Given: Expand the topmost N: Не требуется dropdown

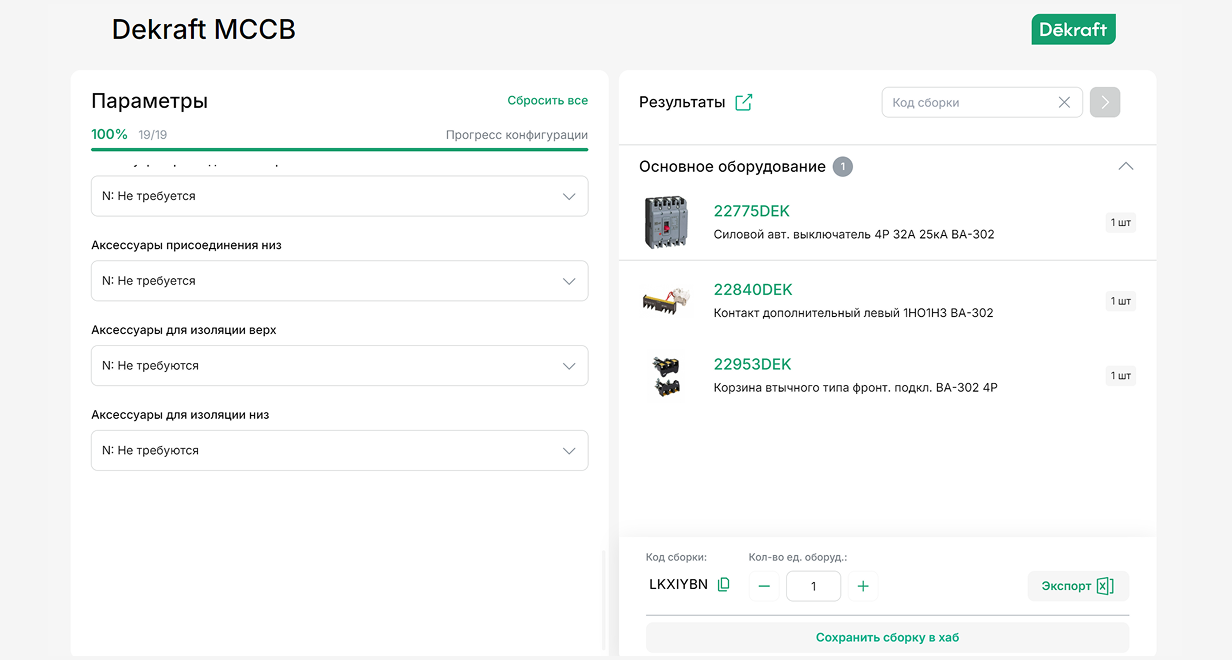Looking at the screenshot, I should (x=339, y=196).
